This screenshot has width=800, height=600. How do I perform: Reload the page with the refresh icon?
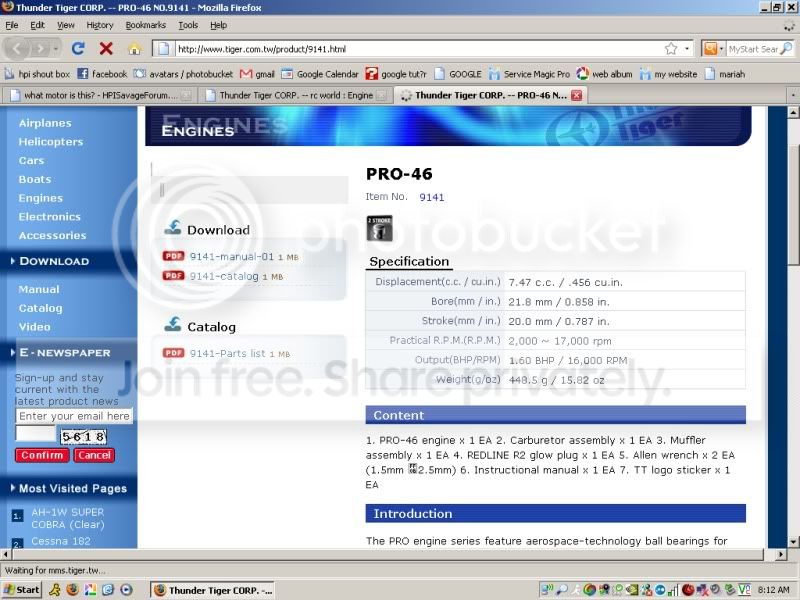(x=78, y=49)
